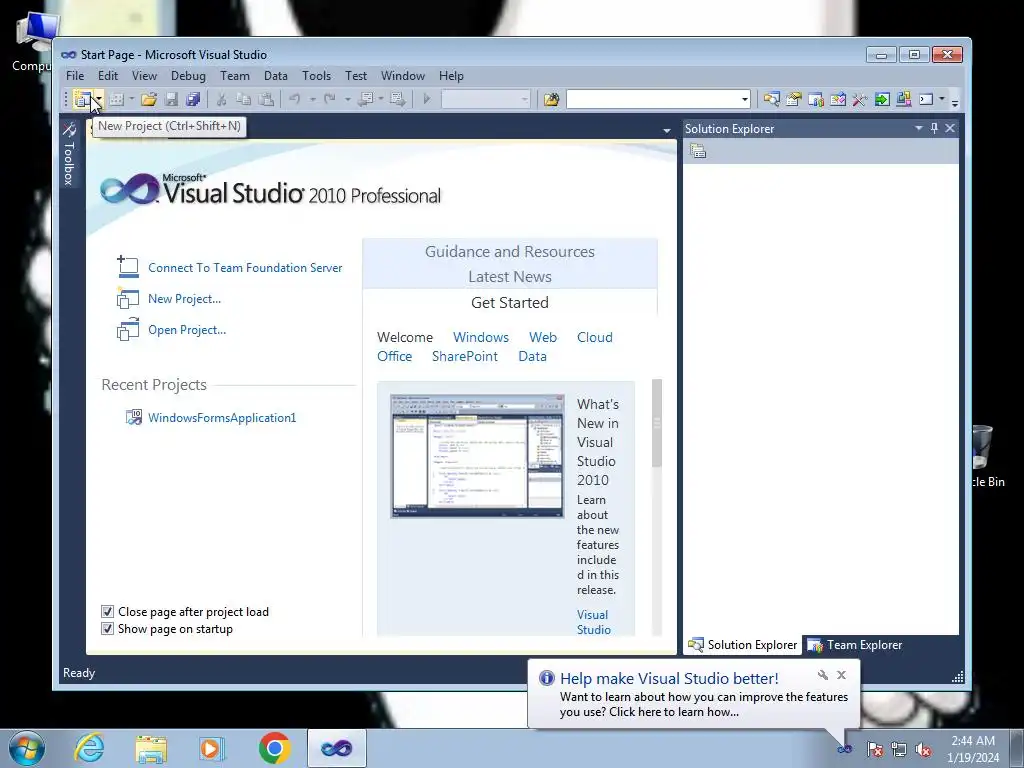Click the Open Project... link
This screenshot has height=768, width=1024.
[x=187, y=330]
